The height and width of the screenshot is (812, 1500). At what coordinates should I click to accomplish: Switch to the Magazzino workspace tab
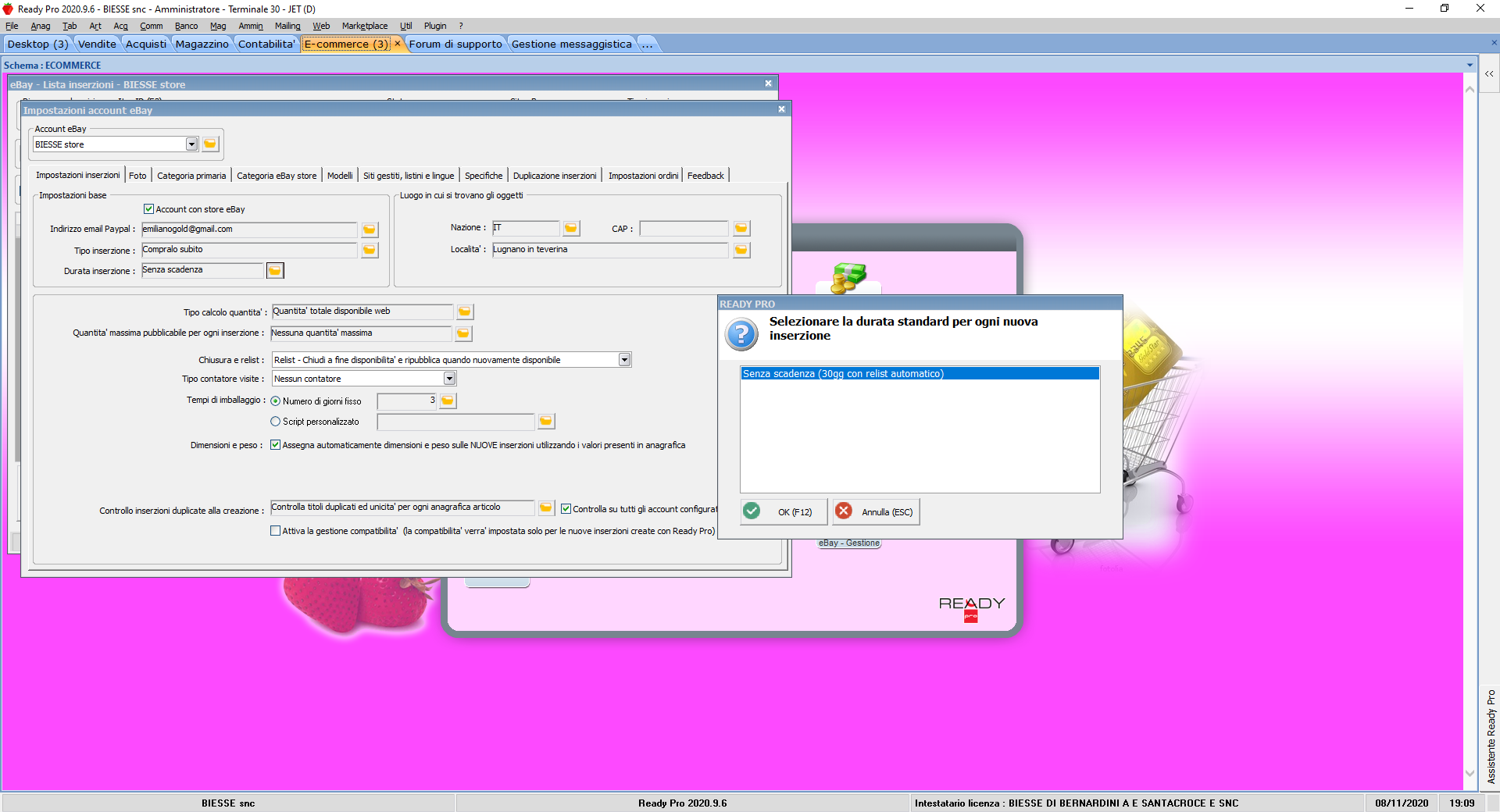click(202, 44)
